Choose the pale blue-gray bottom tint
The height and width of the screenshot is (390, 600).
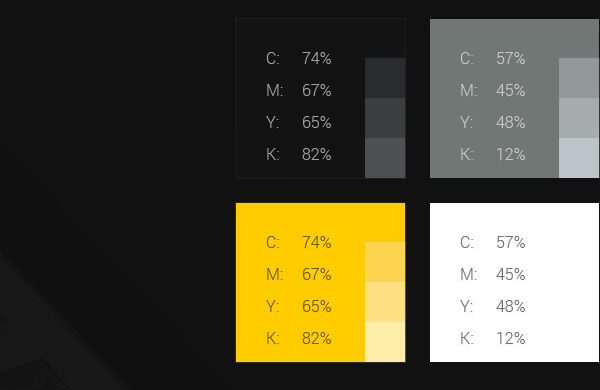[579, 158]
